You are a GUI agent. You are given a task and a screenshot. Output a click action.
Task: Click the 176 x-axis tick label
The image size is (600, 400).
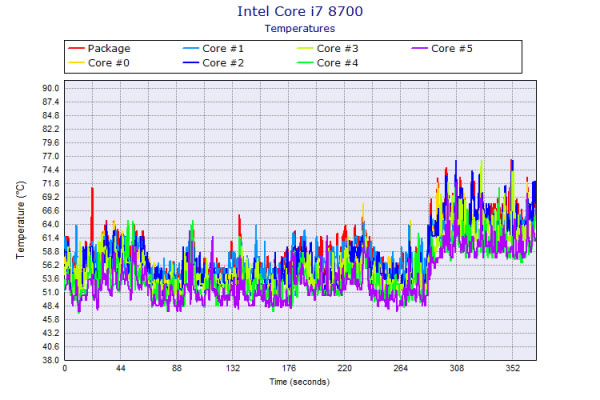[x=289, y=368]
